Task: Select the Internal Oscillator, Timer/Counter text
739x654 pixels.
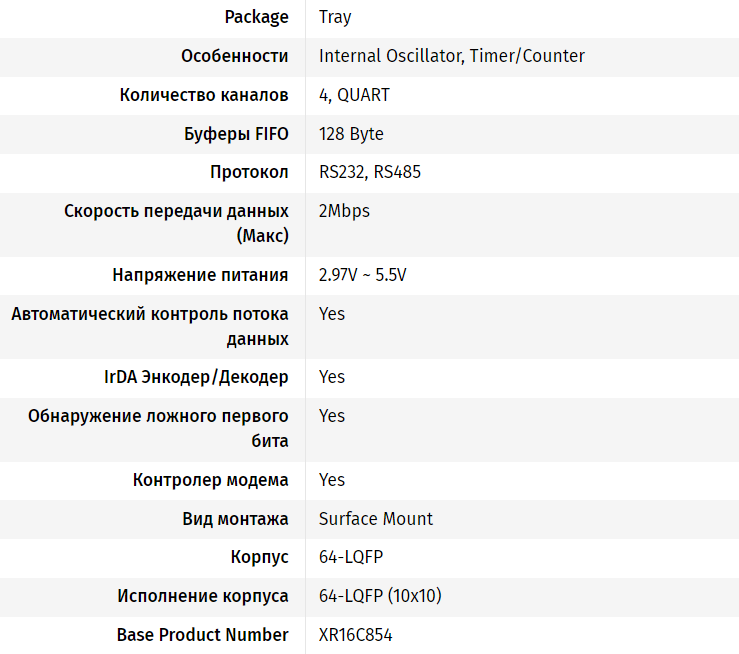Action: point(451,56)
